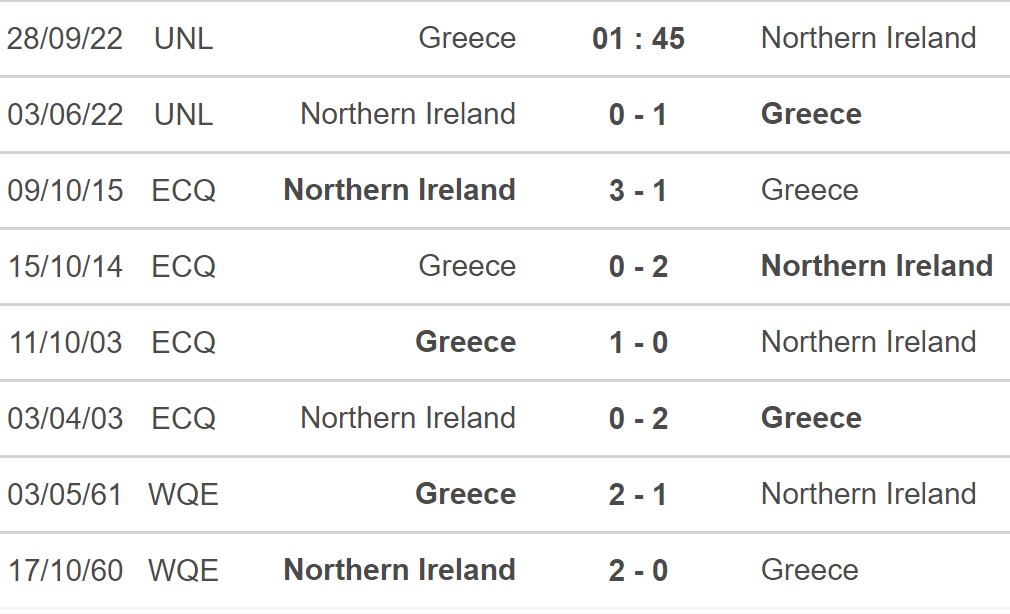Screen dimensions: 1010x614
Task: Select bold Northern Ireland in the 09/10/15 match
Action: tap(400, 190)
